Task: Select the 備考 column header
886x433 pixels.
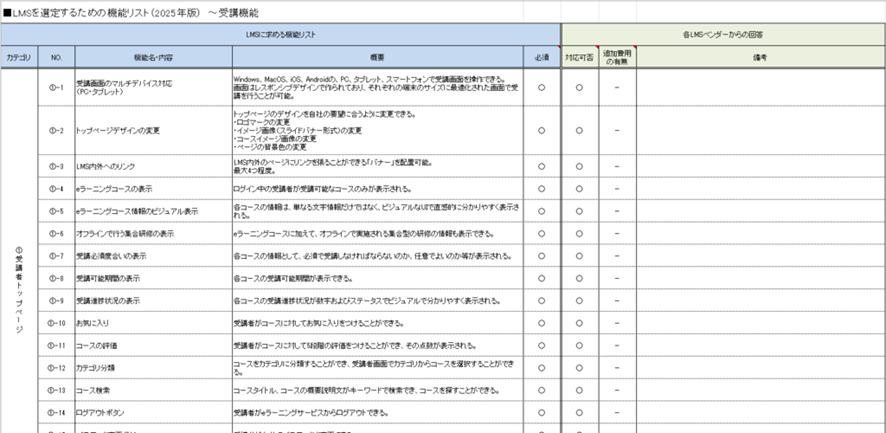Action: pos(760,58)
